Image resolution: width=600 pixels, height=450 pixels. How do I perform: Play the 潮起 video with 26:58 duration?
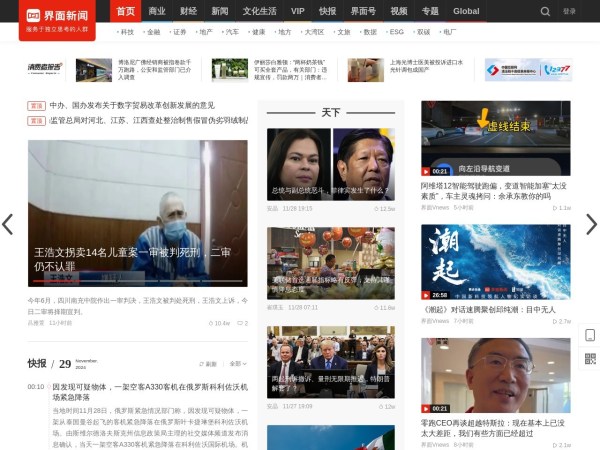click(x=495, y=262)
